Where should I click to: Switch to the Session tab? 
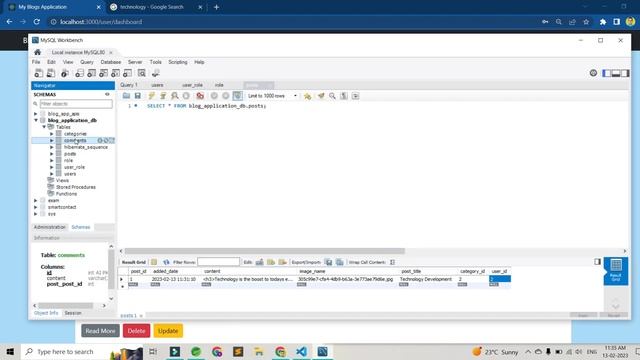click(x=73, y=313)
